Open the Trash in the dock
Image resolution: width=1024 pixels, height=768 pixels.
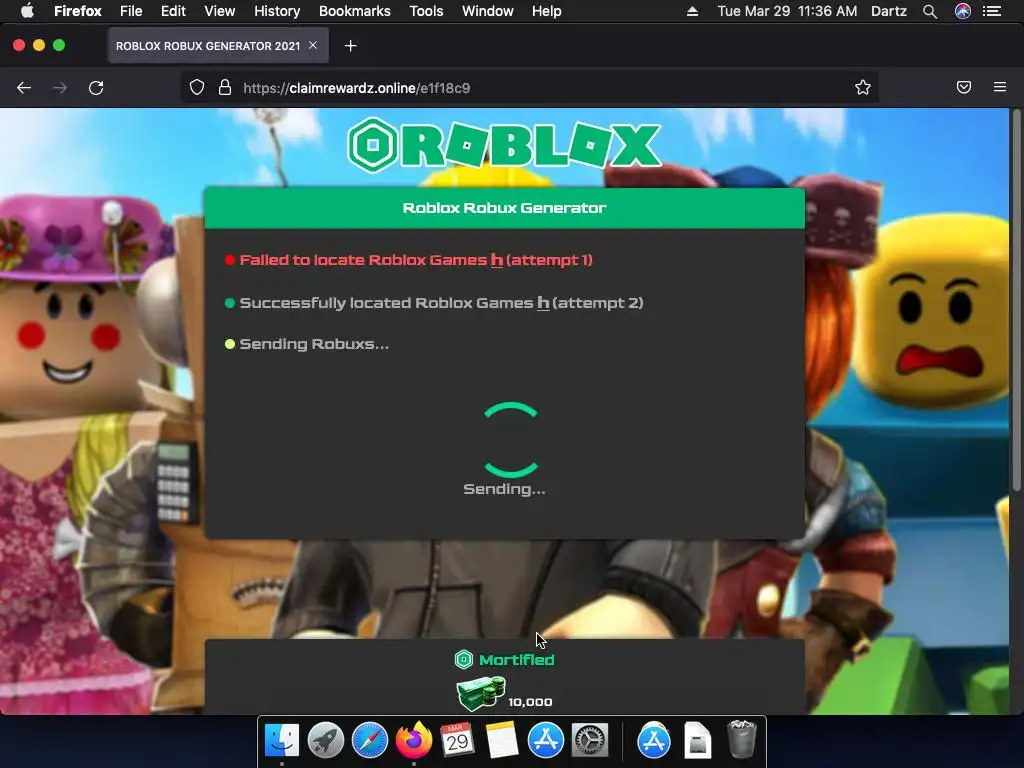741,739
